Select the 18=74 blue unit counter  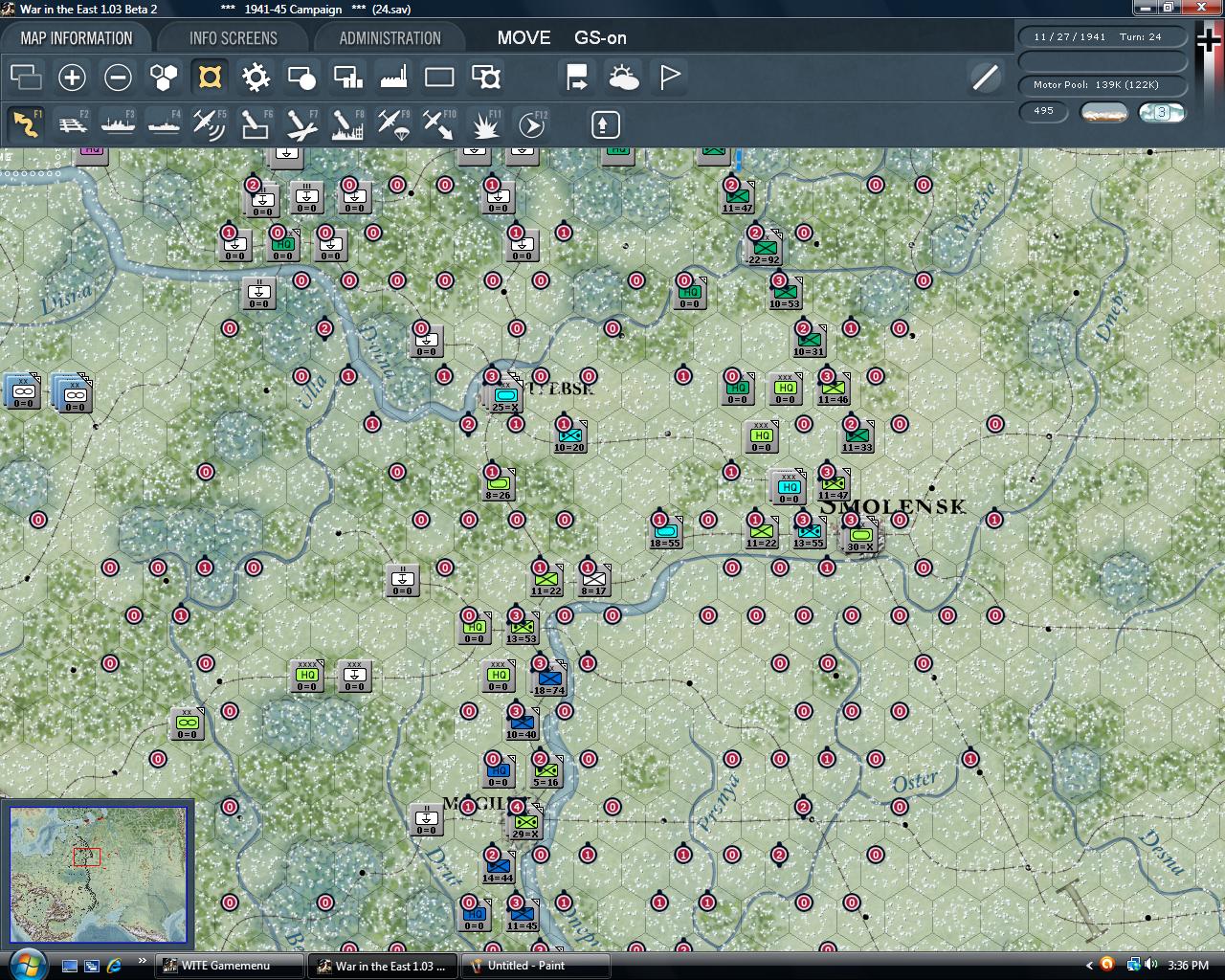548,680
